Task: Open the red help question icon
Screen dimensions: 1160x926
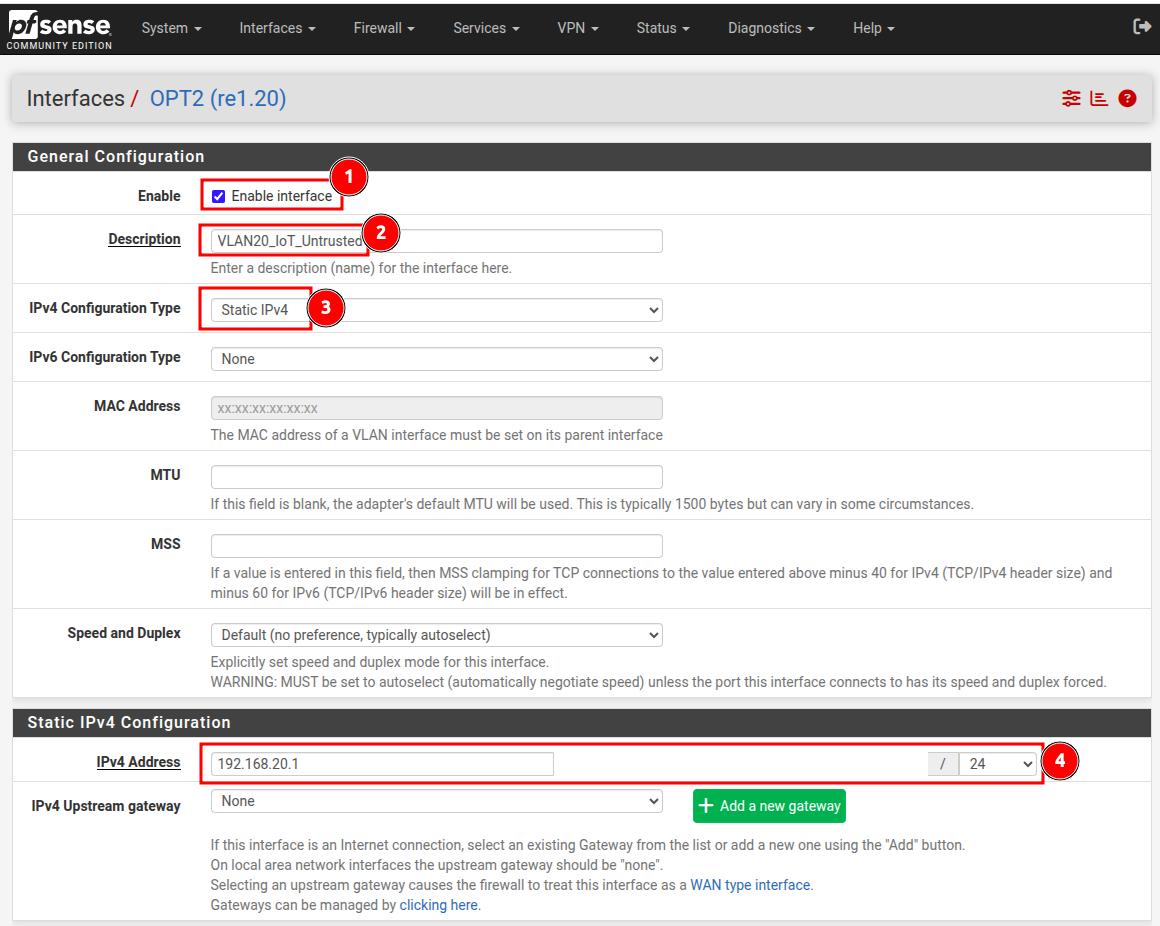Action: pos(1127,98)
